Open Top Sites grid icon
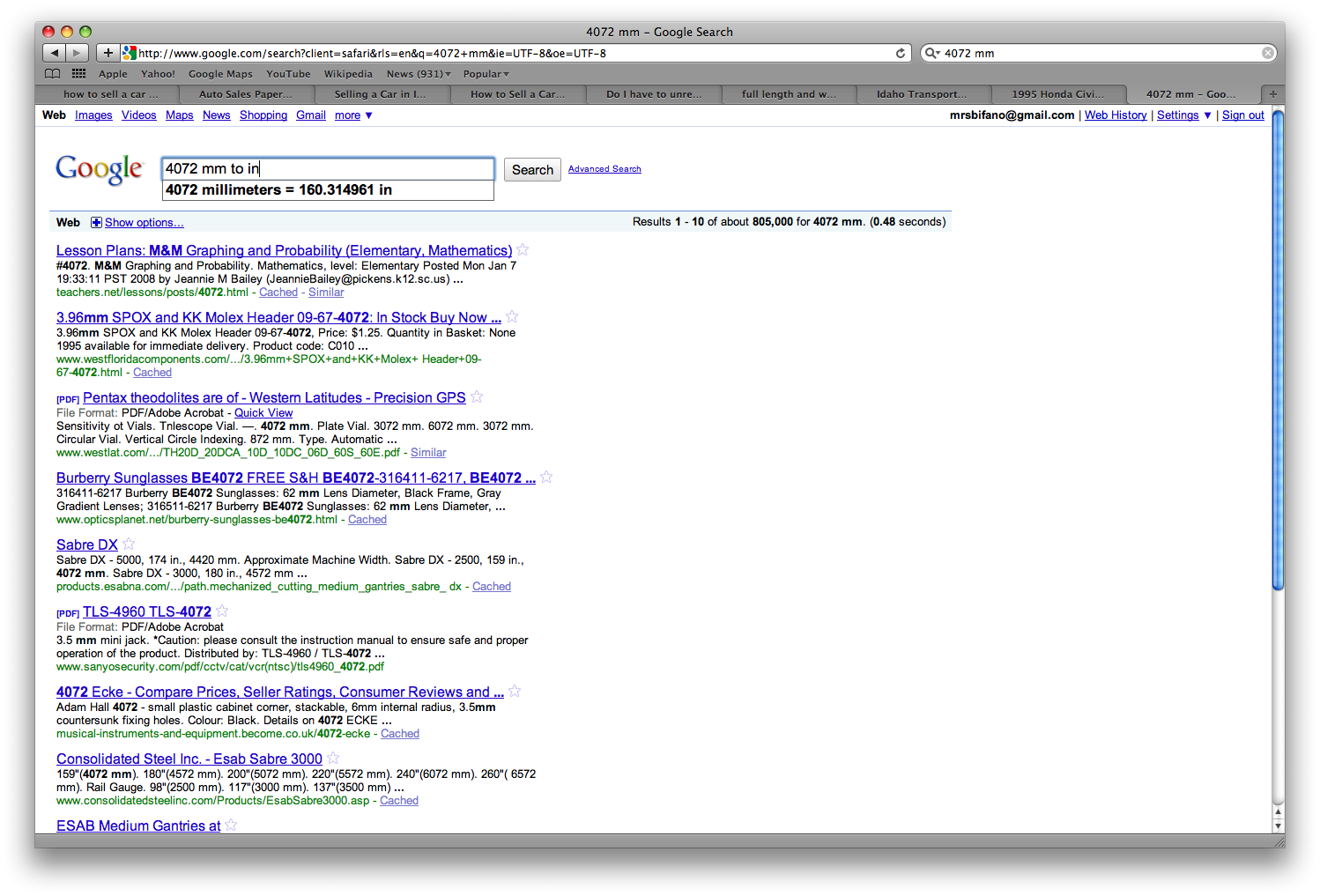The width and height of the screenshot is (1320, 896). click(79, 74)
